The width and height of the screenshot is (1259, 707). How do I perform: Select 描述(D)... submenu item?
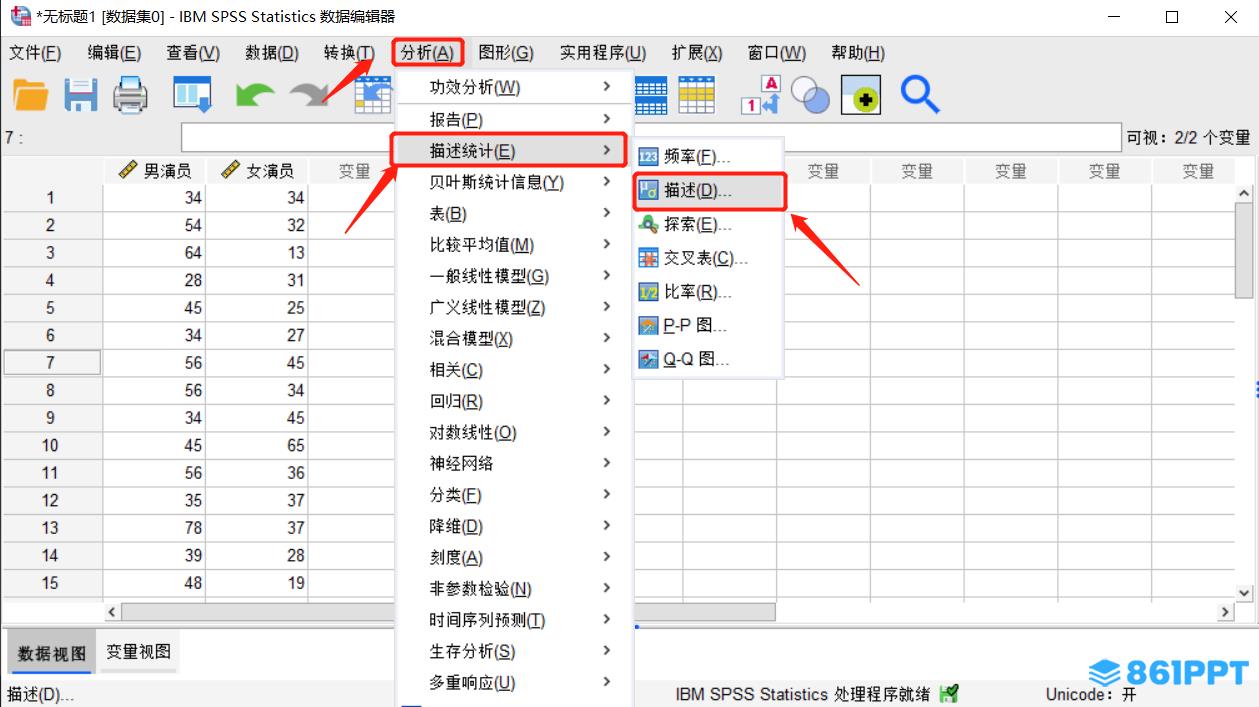tap(710, 191)
